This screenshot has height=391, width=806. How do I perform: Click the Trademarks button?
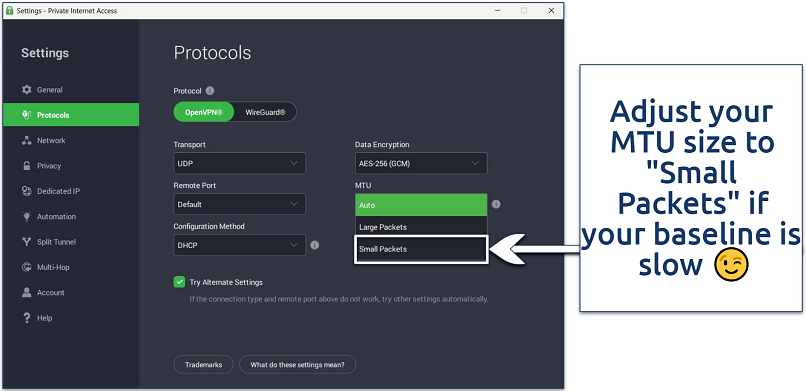click(x=204, y=365)
